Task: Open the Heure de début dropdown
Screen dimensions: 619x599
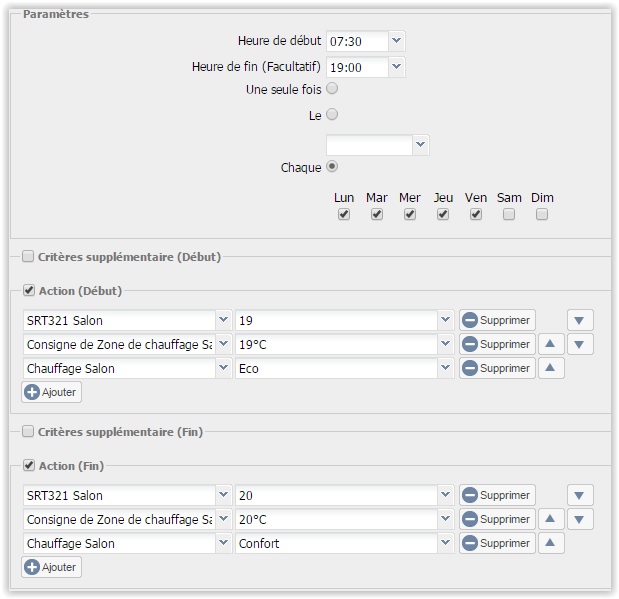Action: coord(396,41)
